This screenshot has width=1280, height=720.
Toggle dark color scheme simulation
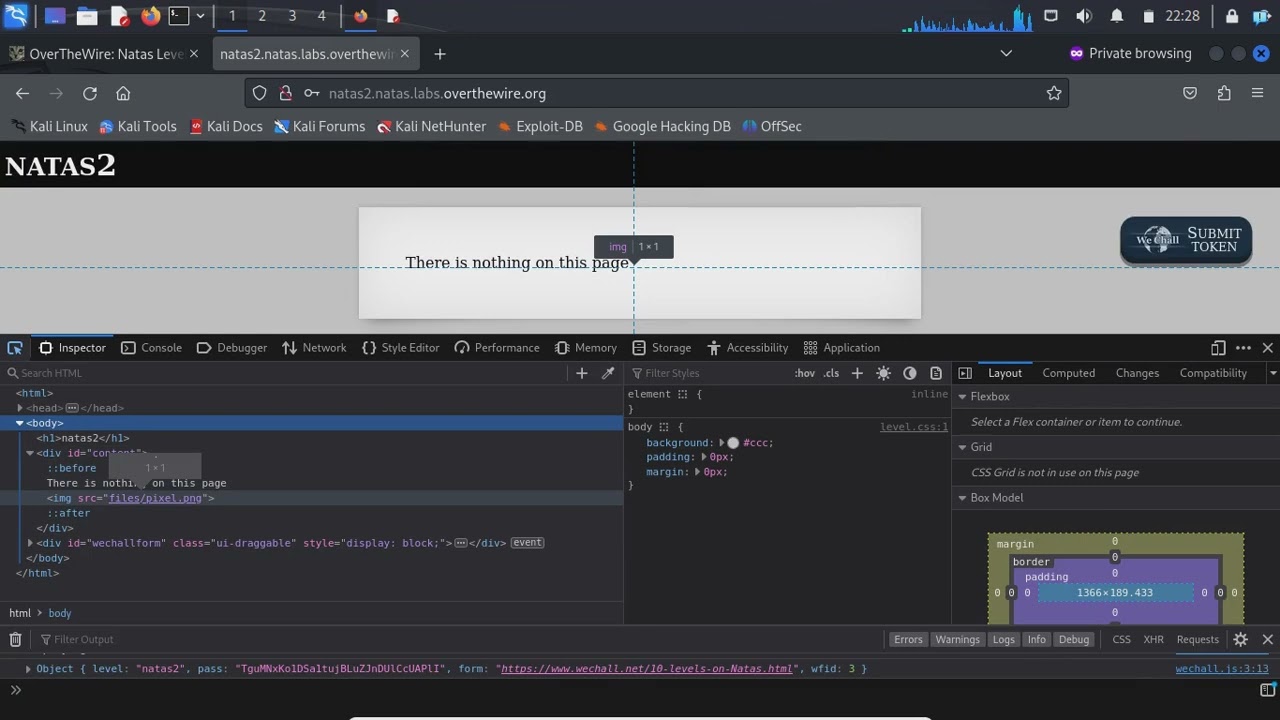[909, 373]
